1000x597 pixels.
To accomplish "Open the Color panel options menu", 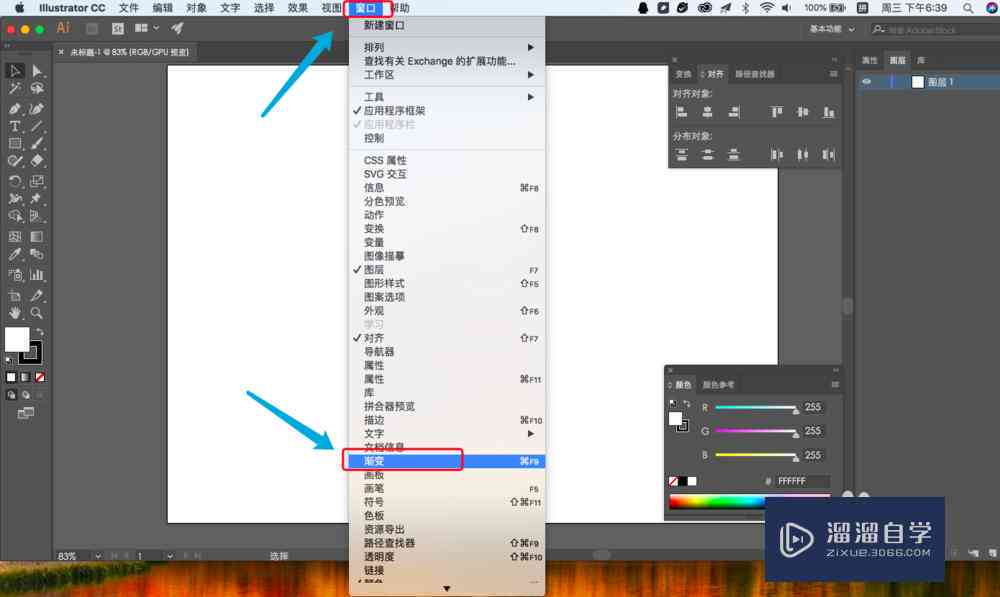I will click(x=835, y=385).
